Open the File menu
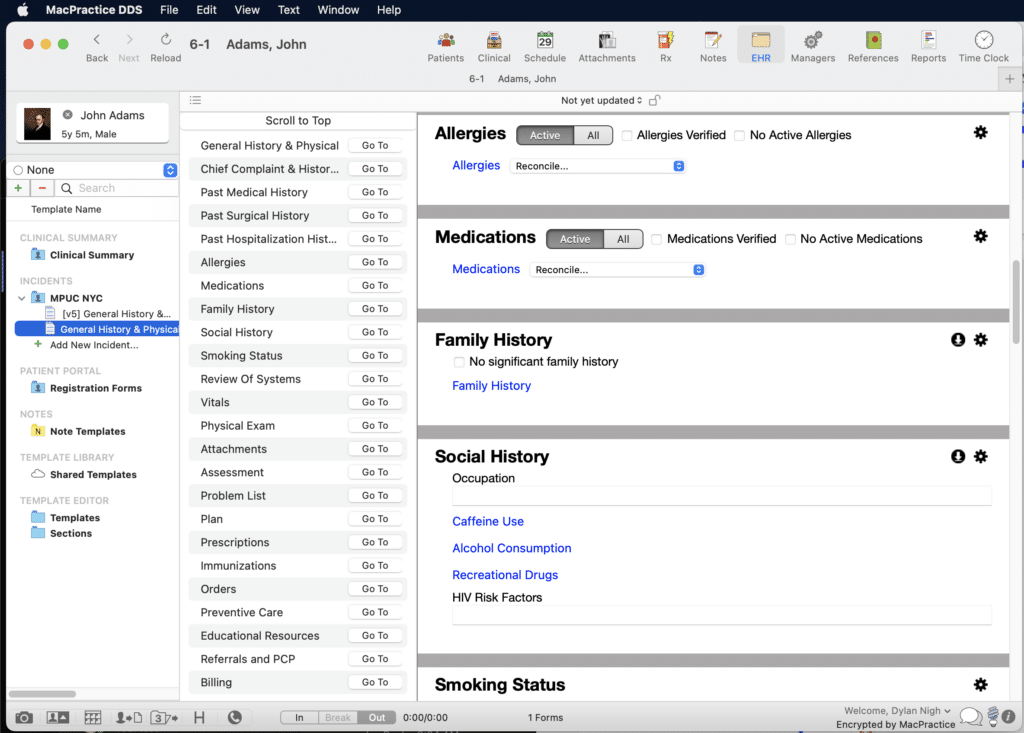The height and width of the screenshot is (733, 1024). (169, 10)
